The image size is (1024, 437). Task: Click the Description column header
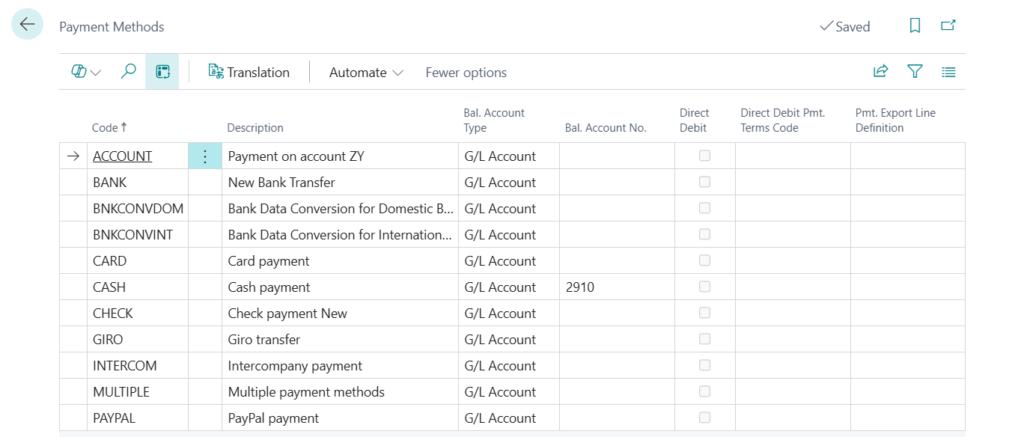(255, 128)
